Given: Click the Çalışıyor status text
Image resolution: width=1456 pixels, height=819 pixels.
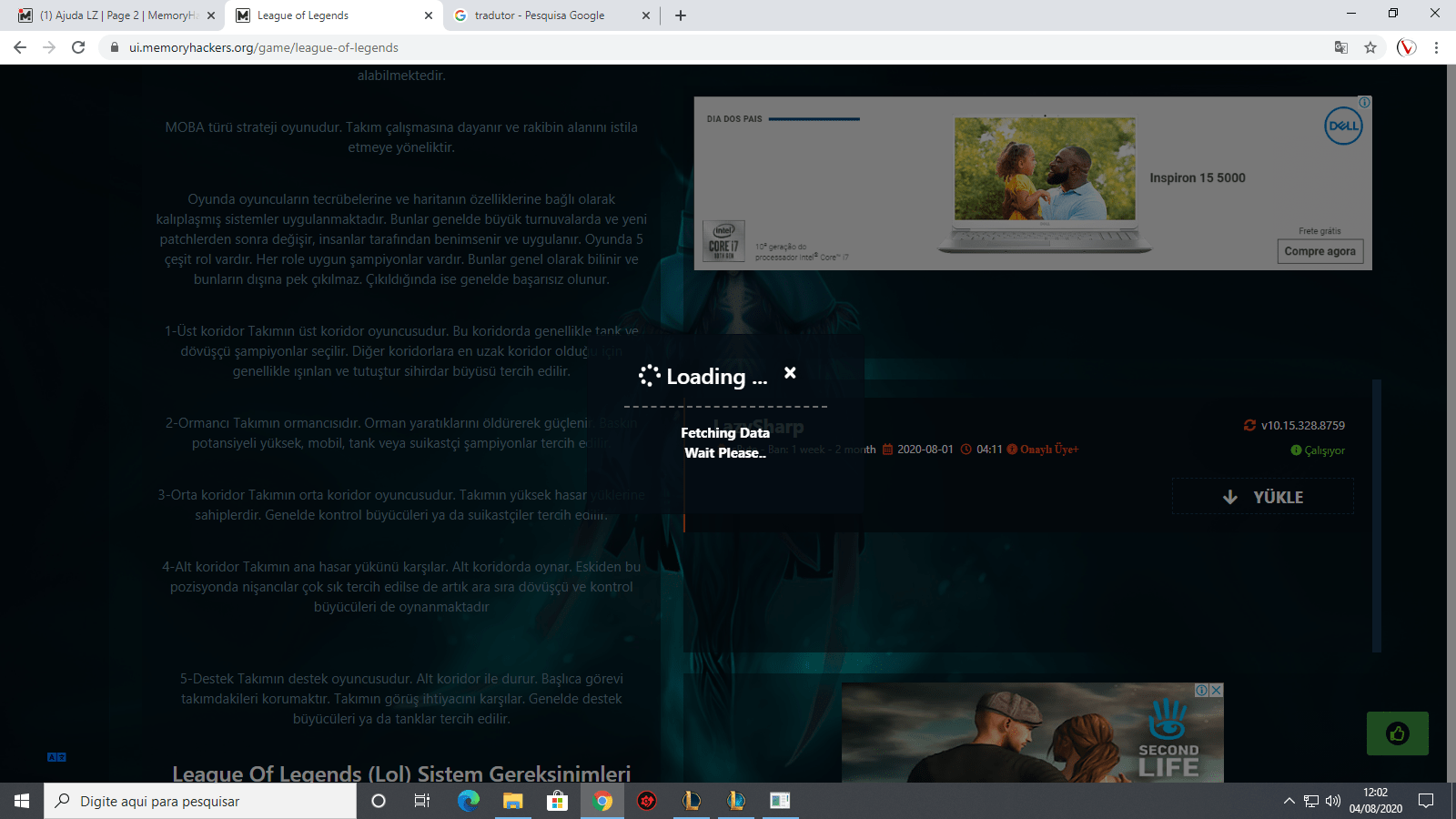Looking at the screenshot, I should pos(1325,450).
